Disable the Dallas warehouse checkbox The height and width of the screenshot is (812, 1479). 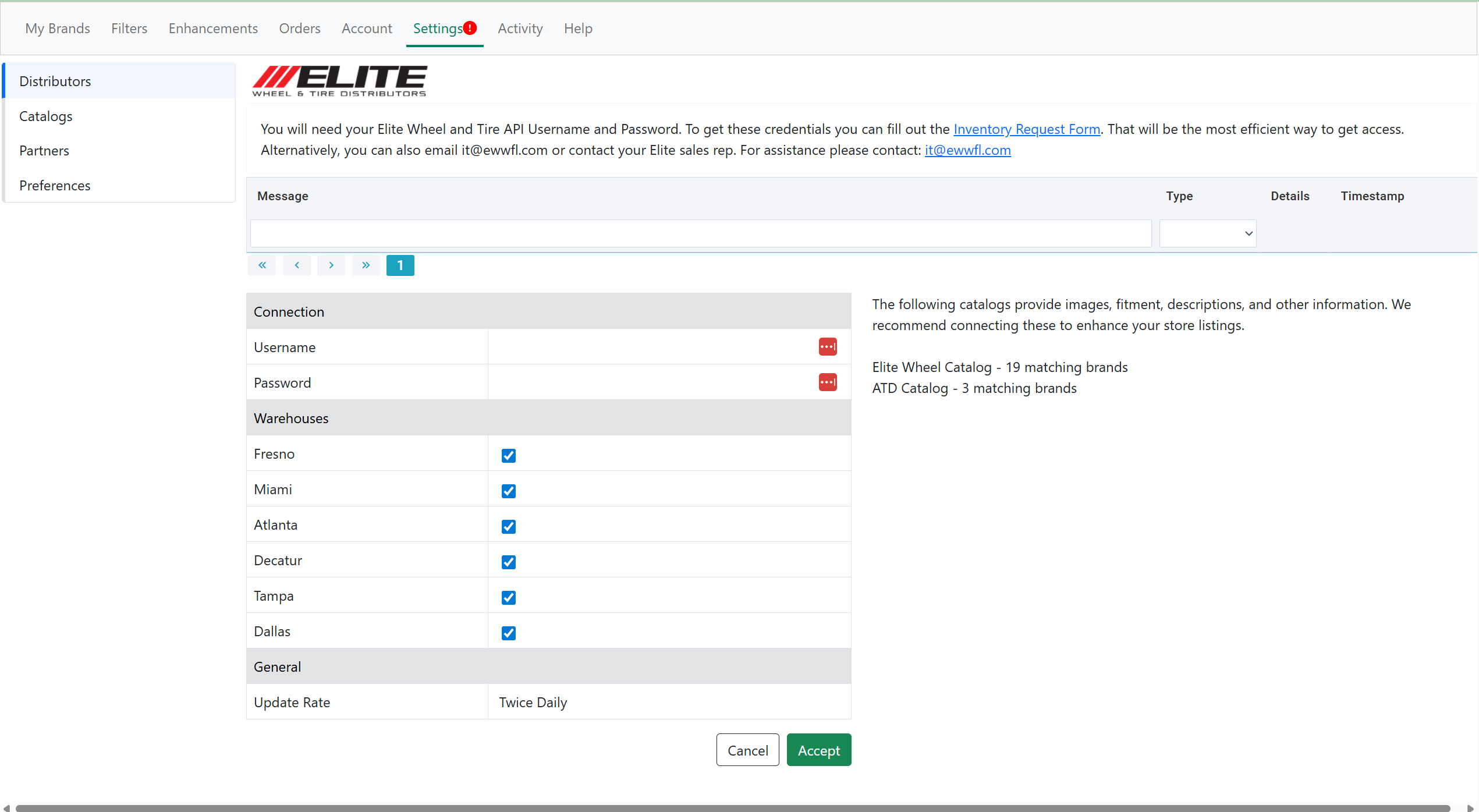coord(508,633)
